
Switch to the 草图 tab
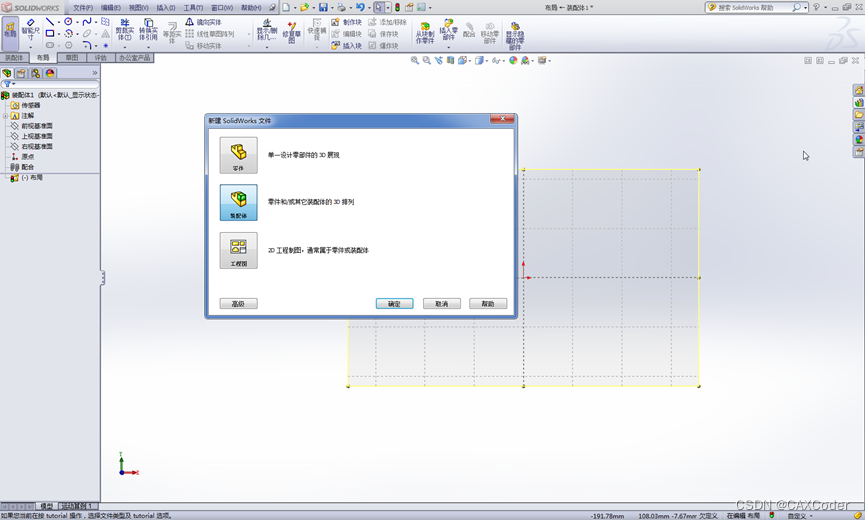[x=72, y=58]
